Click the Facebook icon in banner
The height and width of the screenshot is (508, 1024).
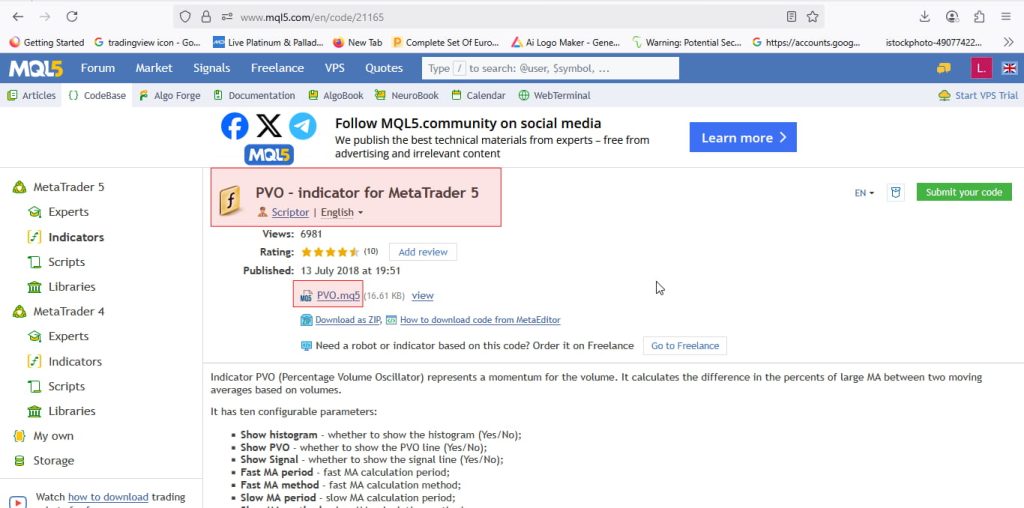(234, 126)
